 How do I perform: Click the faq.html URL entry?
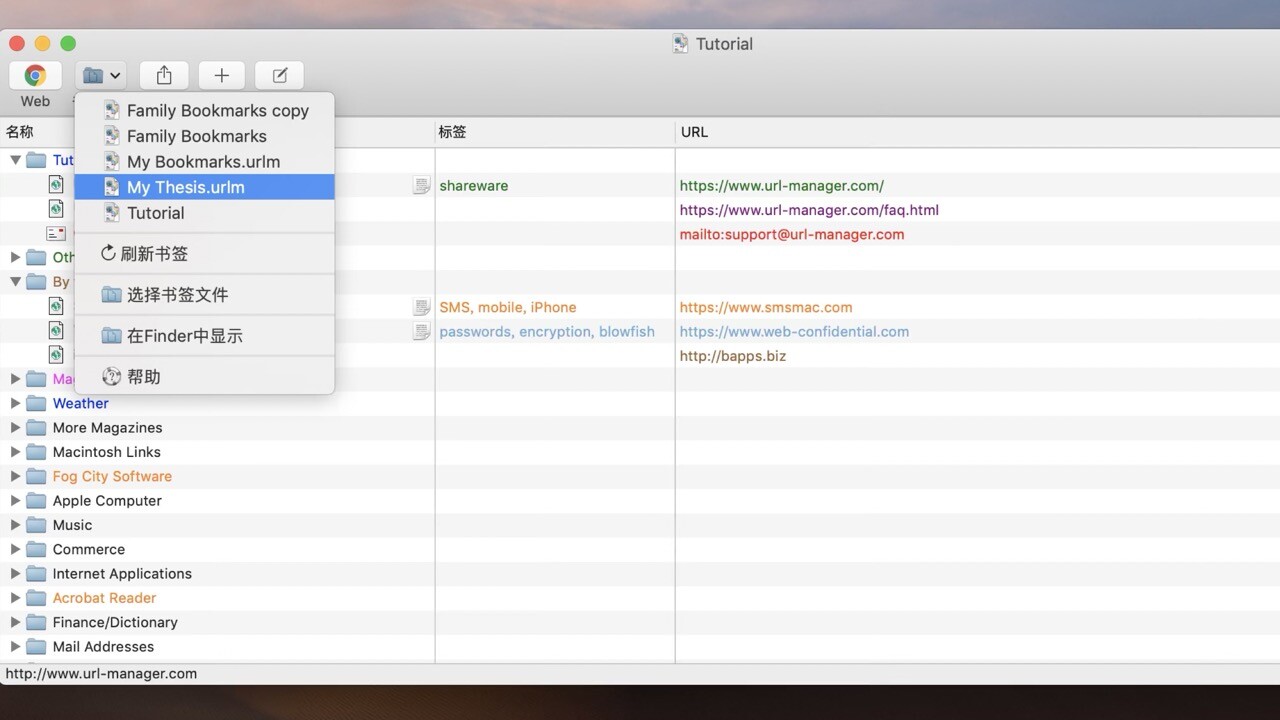pyautogui.click(x=809, y=210)
